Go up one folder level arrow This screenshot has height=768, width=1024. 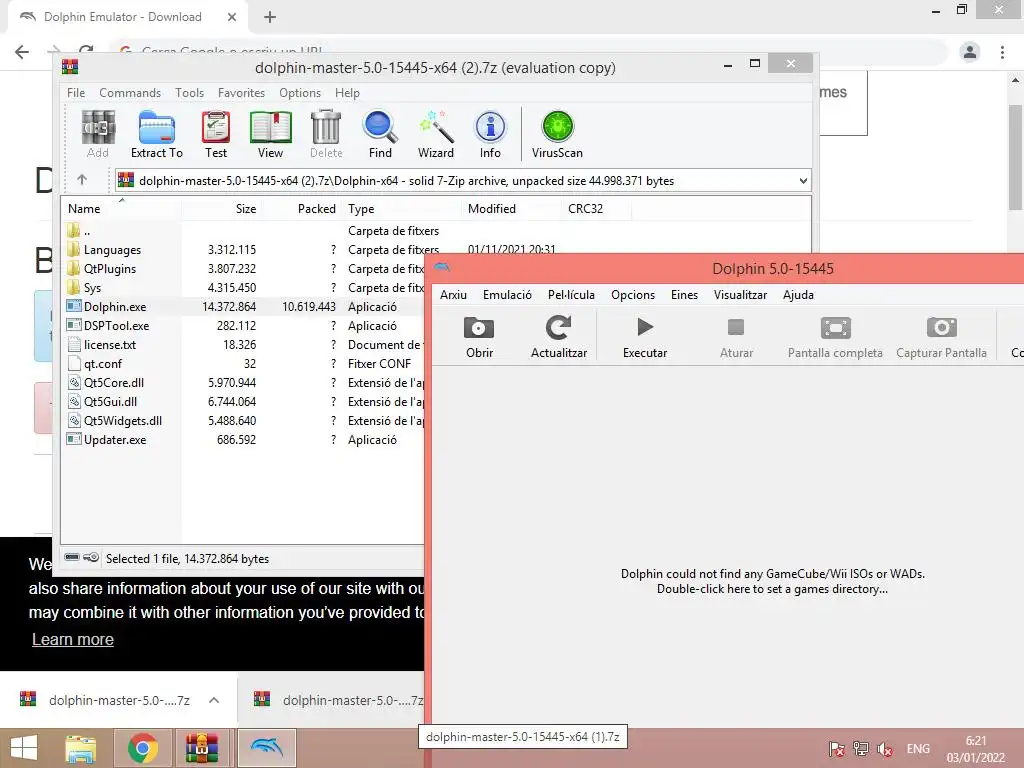click(82, 180)
